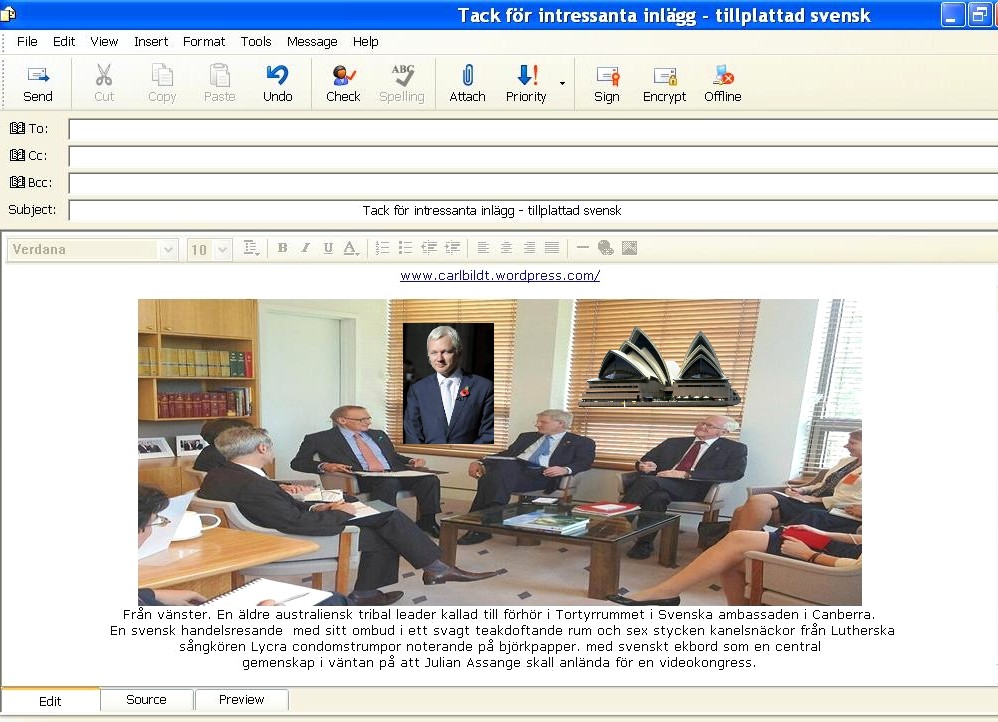Open the paragraph style dropdown
998x722 pixels.
coord(251,248)
